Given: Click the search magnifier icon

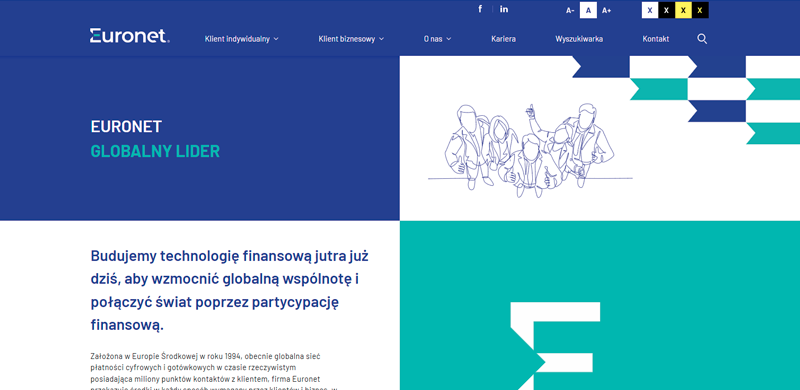Looking at the screenshot, I should pyautogui.click(x=702, y=39).
